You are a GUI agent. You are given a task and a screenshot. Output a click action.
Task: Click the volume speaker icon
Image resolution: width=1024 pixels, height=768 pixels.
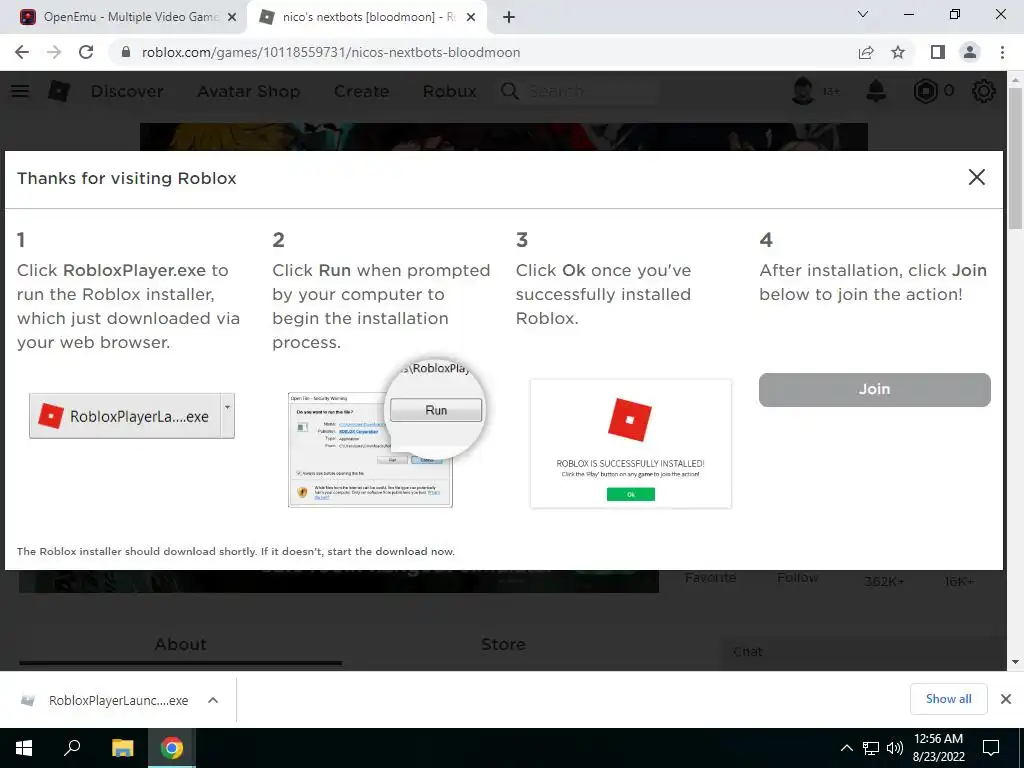click(x=895, y=748)
